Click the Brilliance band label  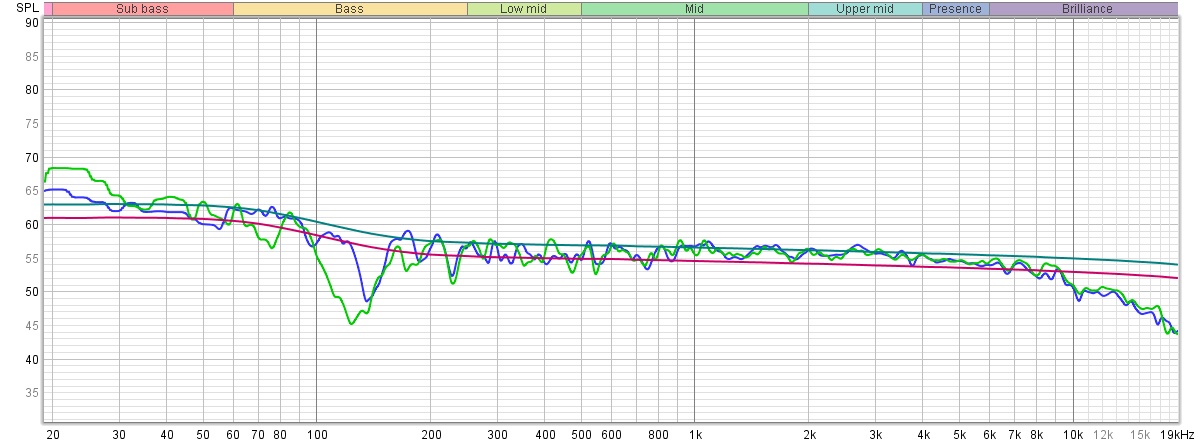1083,9
